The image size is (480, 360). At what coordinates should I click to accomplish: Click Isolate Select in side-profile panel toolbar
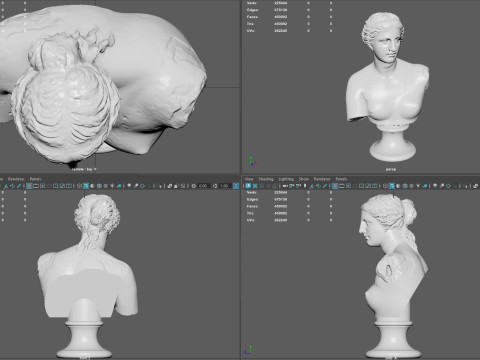pyautogui.click(x=465, y=186)
